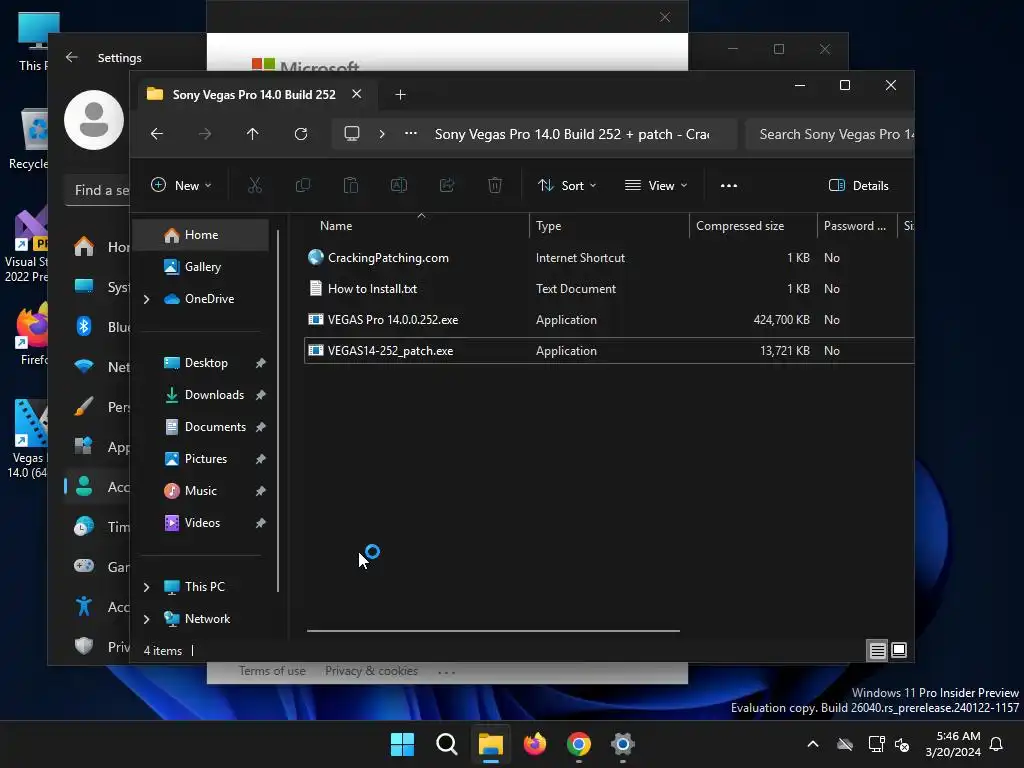Viewport: 1024px width, 768px height.
Task: Open Windows Start menu
Action: click(402, 744)
